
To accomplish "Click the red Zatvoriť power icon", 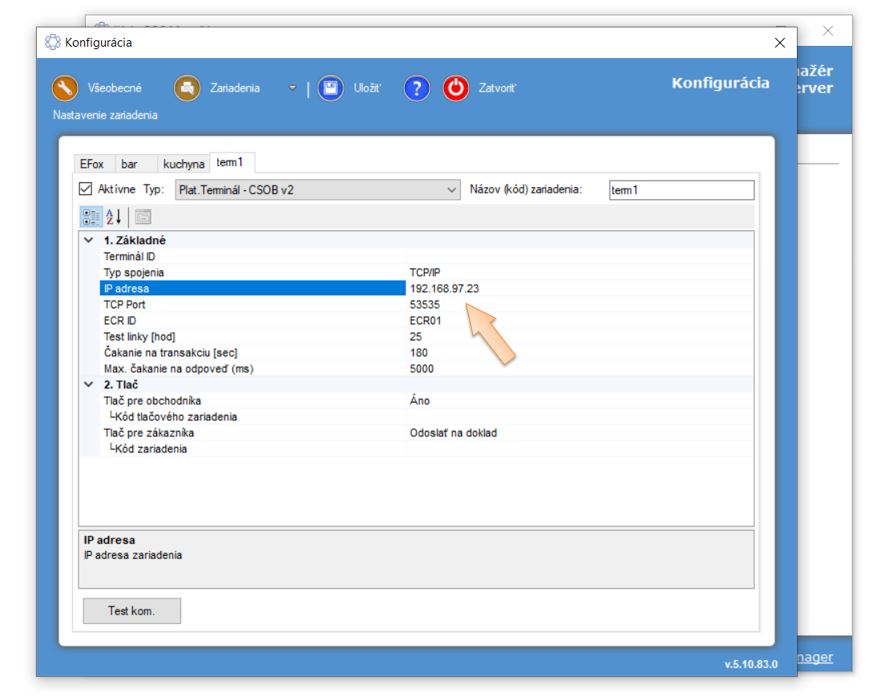I will [x=456, y=89].
